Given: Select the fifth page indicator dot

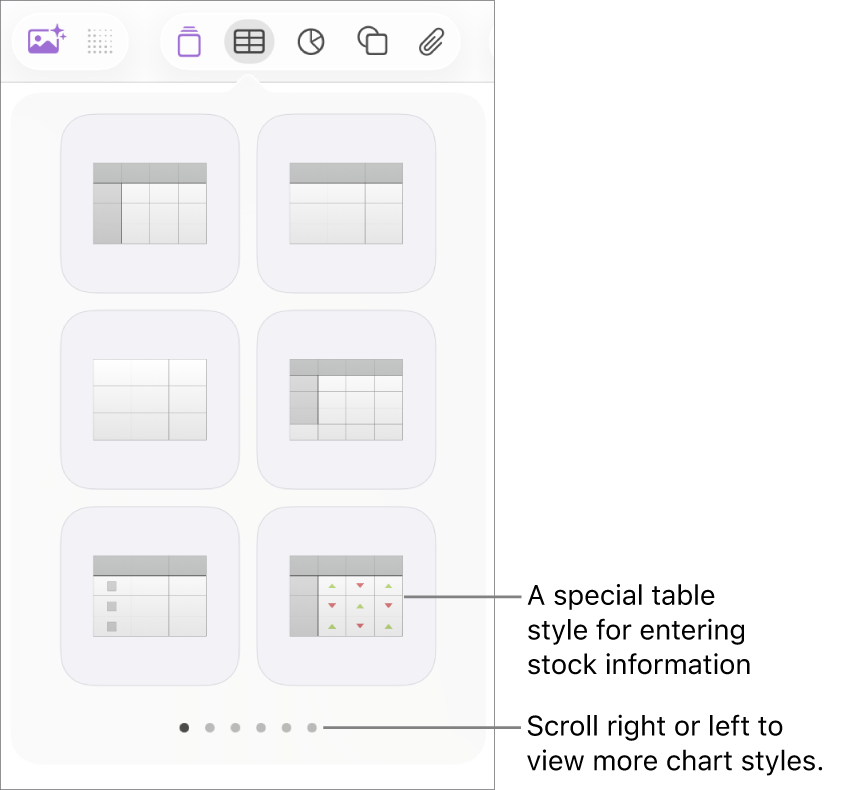Looking at the screenshot, I should (x=287, y=728).
